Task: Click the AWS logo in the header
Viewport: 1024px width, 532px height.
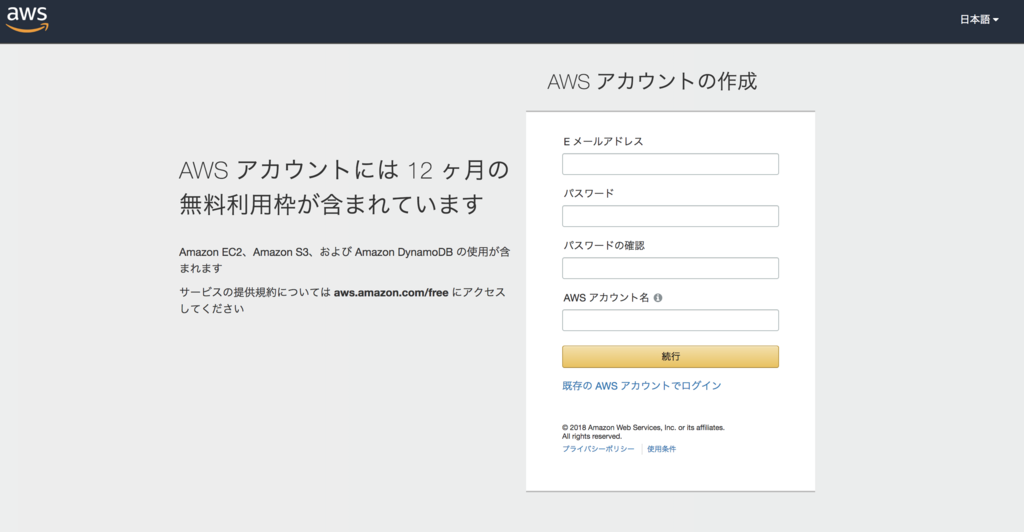Action: click(27, 20)
